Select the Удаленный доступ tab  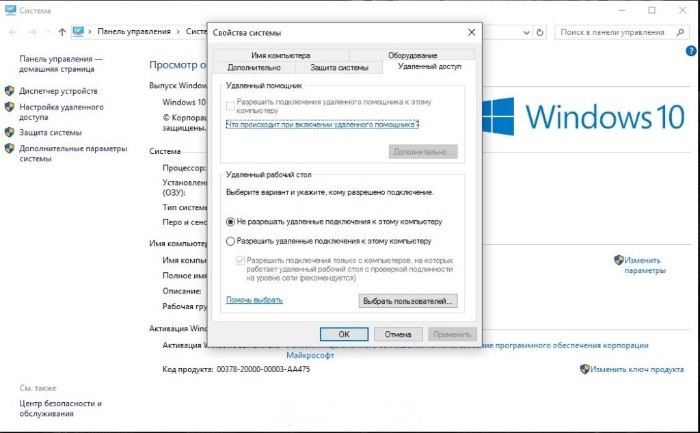click(x=429, y=67)
